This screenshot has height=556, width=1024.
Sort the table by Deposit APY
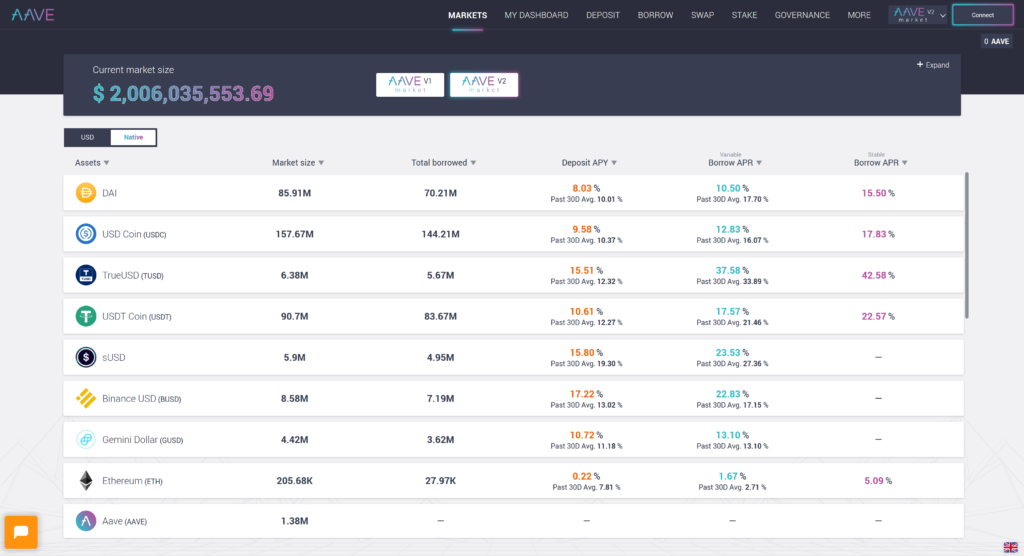coord(589,163)
